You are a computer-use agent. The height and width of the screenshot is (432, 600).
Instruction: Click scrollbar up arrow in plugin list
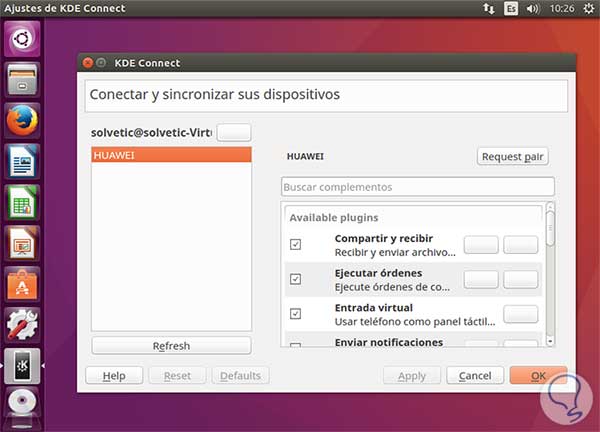tap(550, 207)
